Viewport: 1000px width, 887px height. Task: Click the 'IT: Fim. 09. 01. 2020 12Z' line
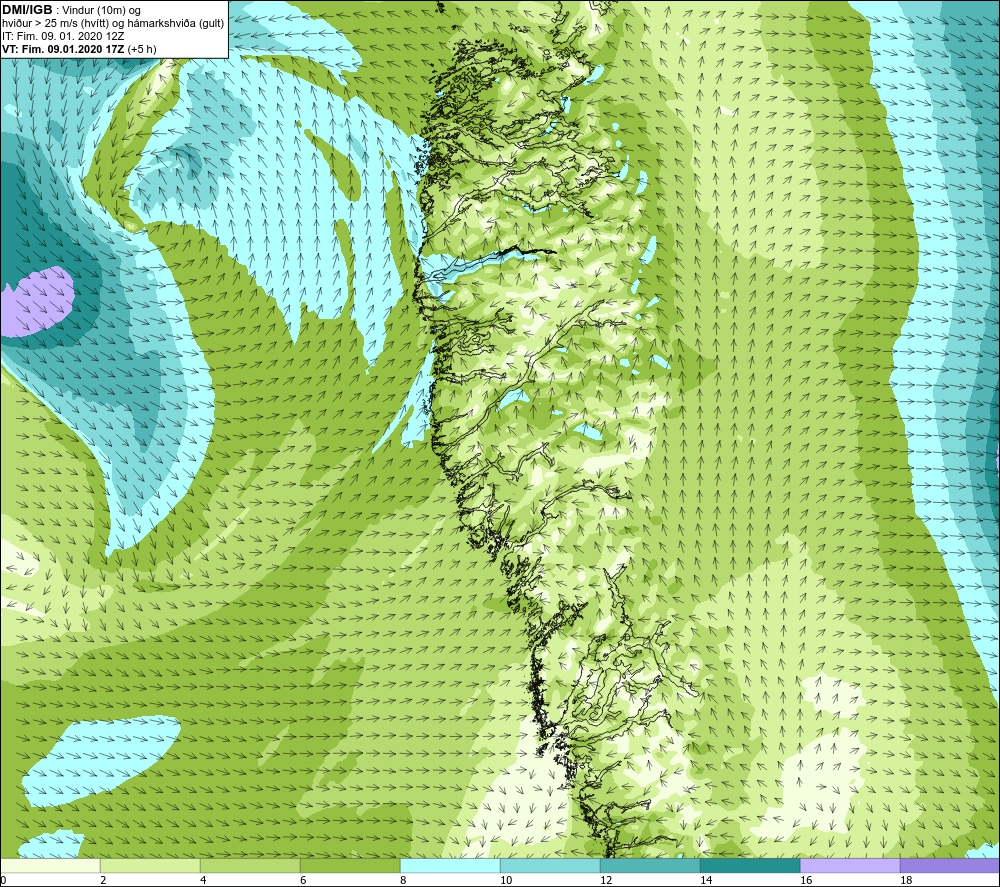click(x=63, y=36)
